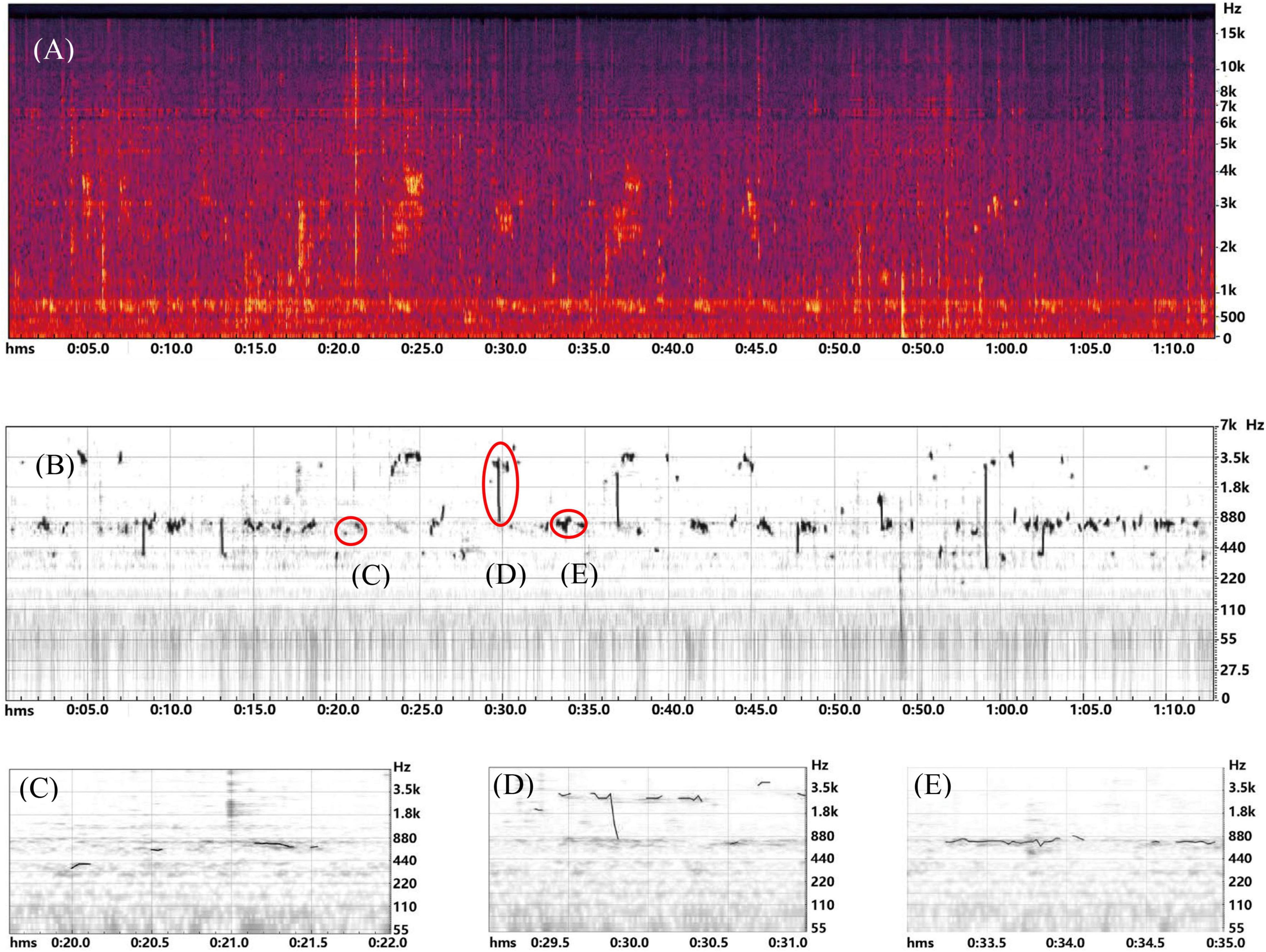Click the 0:29.5 time tick under panel D

[x=550, y=943]
